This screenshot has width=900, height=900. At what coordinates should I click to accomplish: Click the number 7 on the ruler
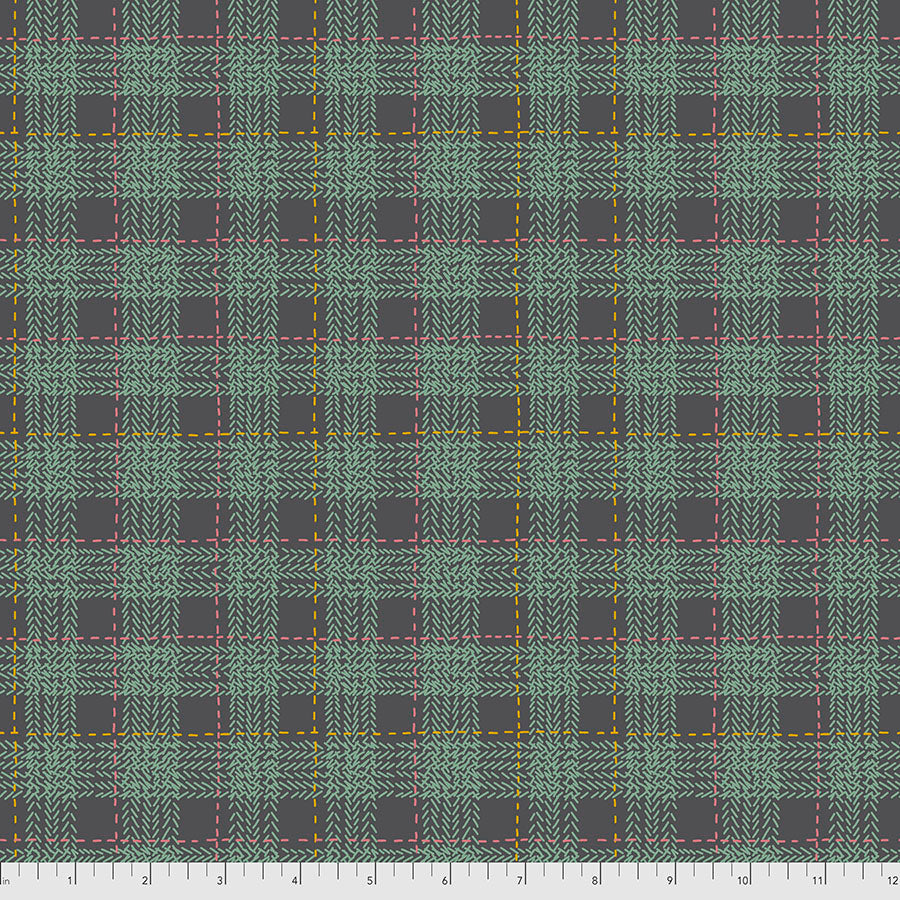pos(519,882)
